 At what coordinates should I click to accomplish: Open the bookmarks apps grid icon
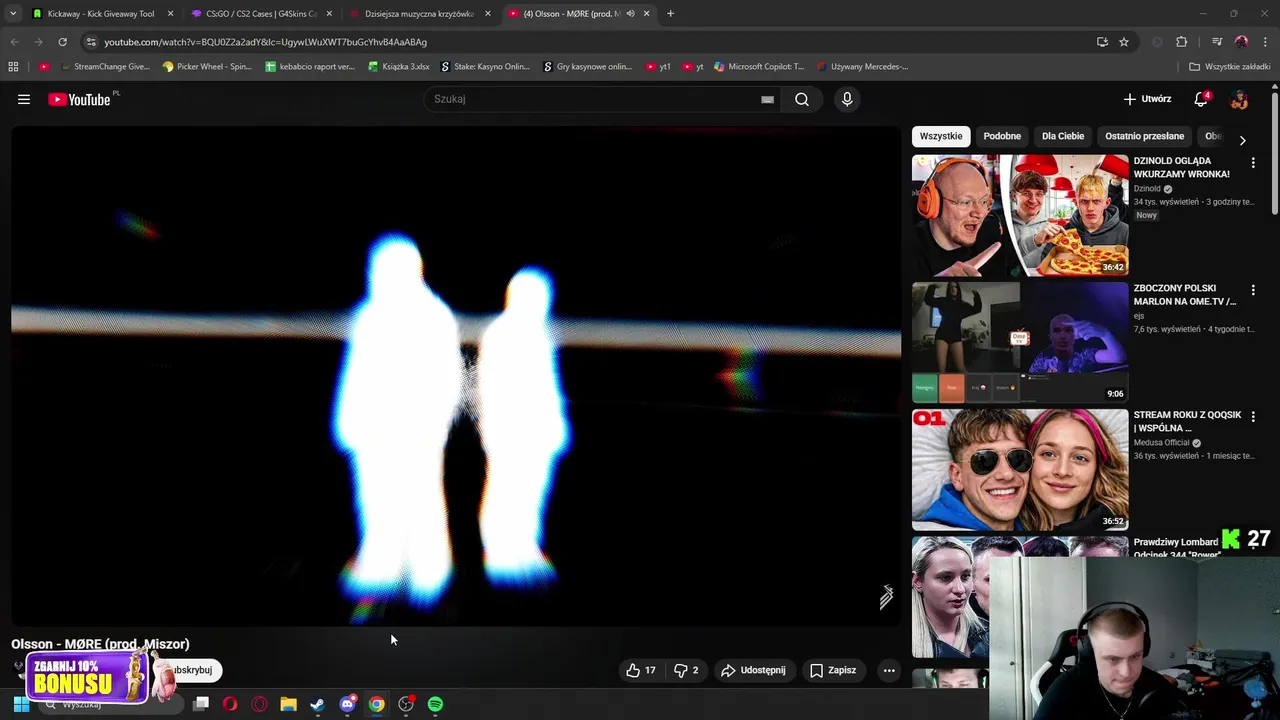(13, 67)
